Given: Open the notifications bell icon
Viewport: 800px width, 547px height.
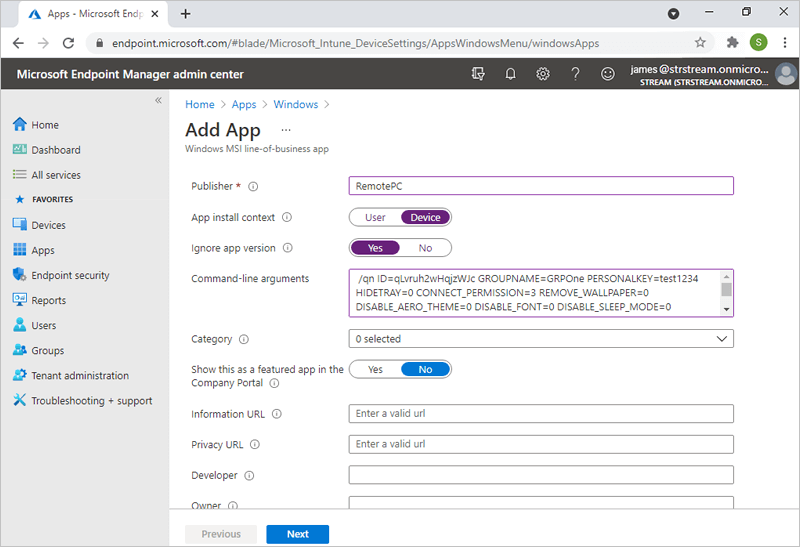Looking at the screenshot, I should pyautogui.click(x=511, y=74).
